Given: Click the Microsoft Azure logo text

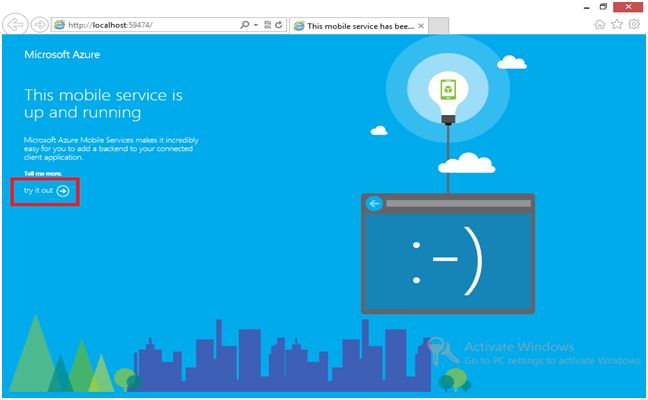Looking at the screenshot, I should coord(62,55).
